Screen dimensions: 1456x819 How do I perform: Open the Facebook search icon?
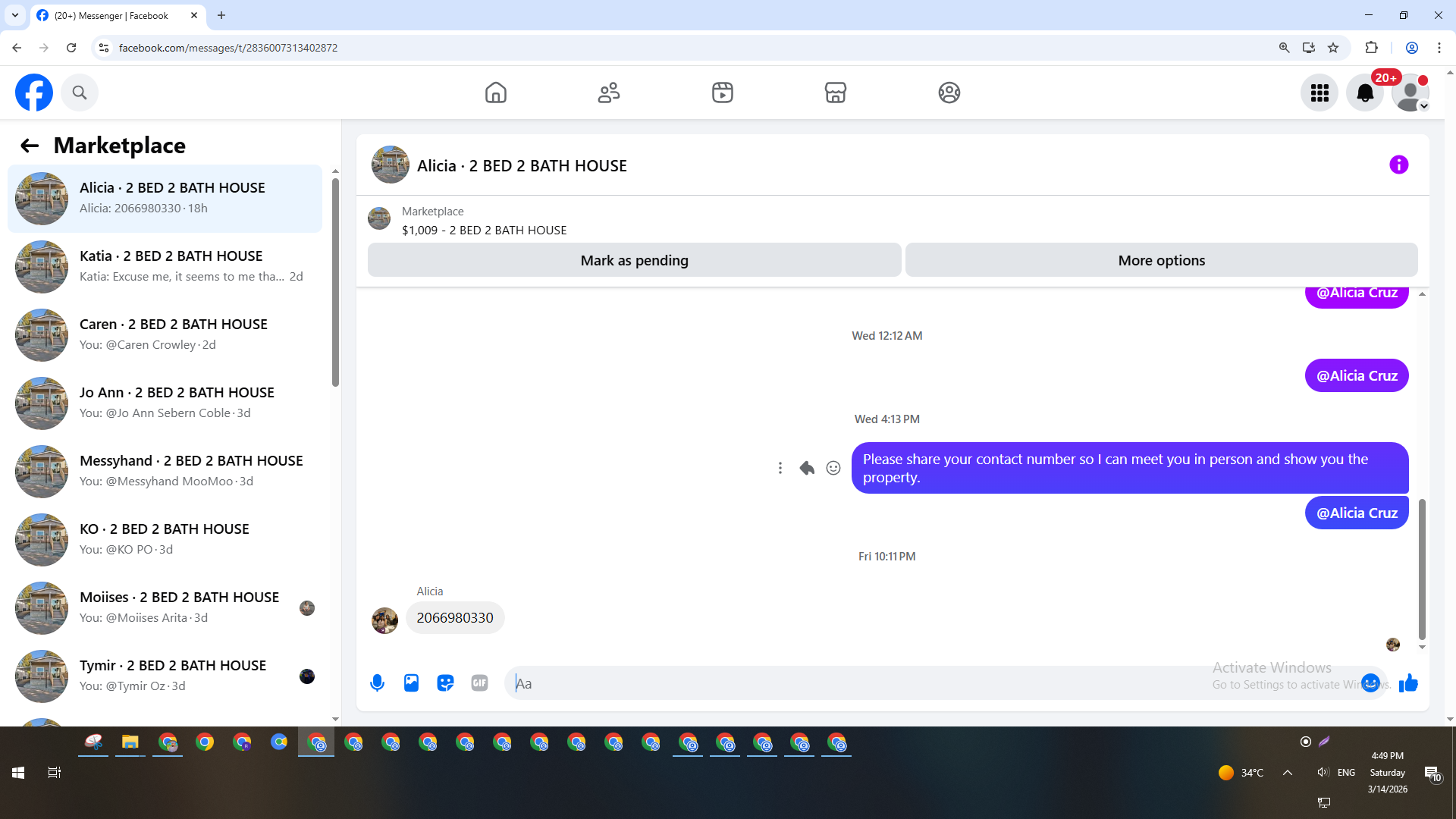coord(80,93)
